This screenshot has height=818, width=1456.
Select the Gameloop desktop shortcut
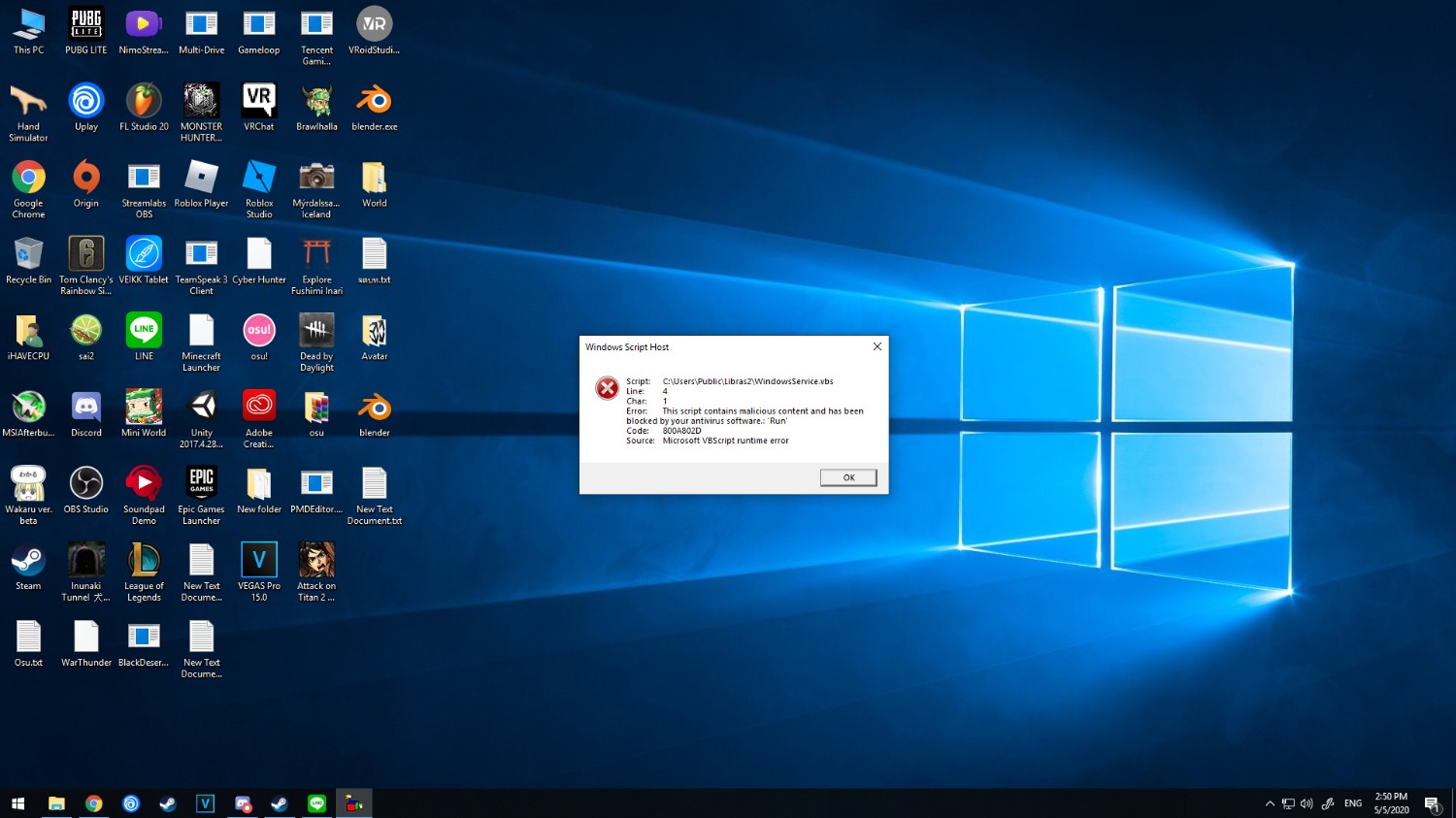point(259,31)
